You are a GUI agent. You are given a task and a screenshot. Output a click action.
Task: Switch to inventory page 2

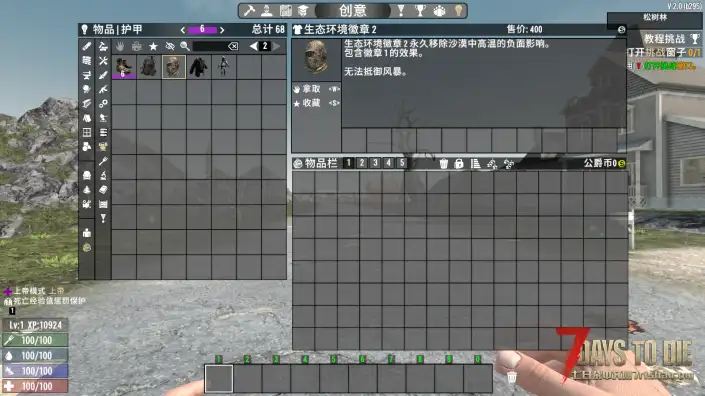pos(361,163)
